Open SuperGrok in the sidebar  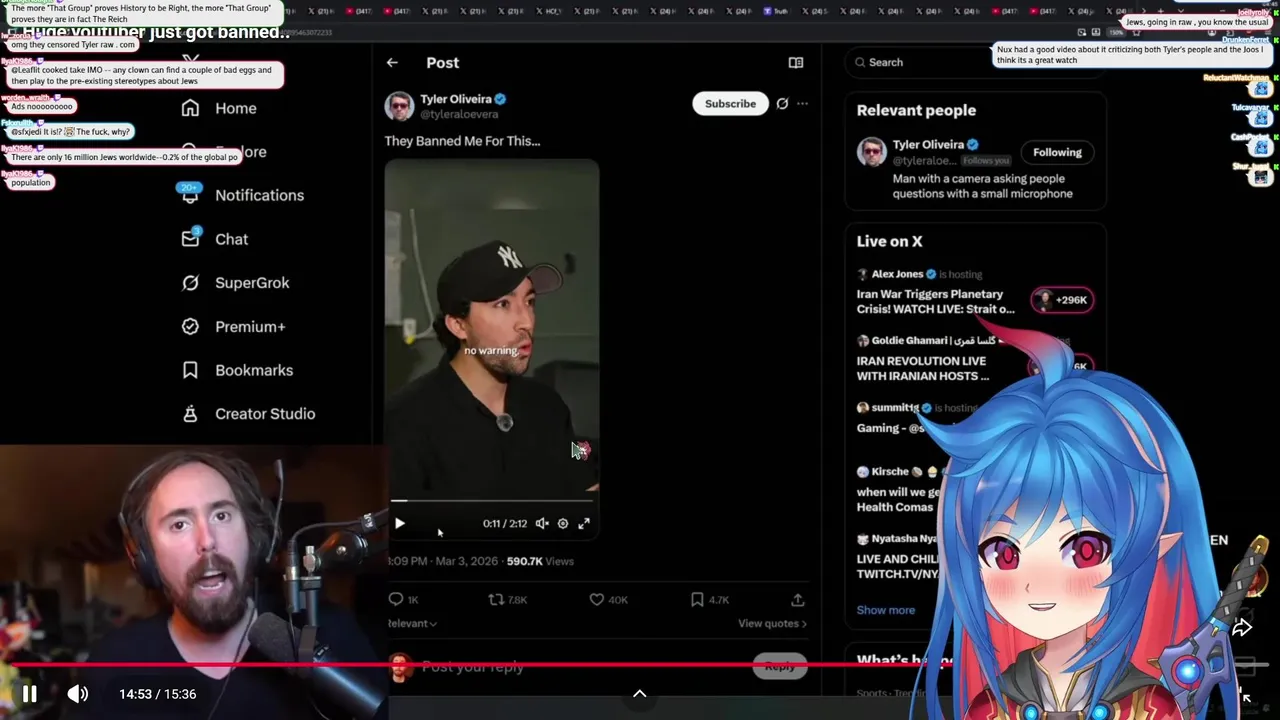click(235, 283)
